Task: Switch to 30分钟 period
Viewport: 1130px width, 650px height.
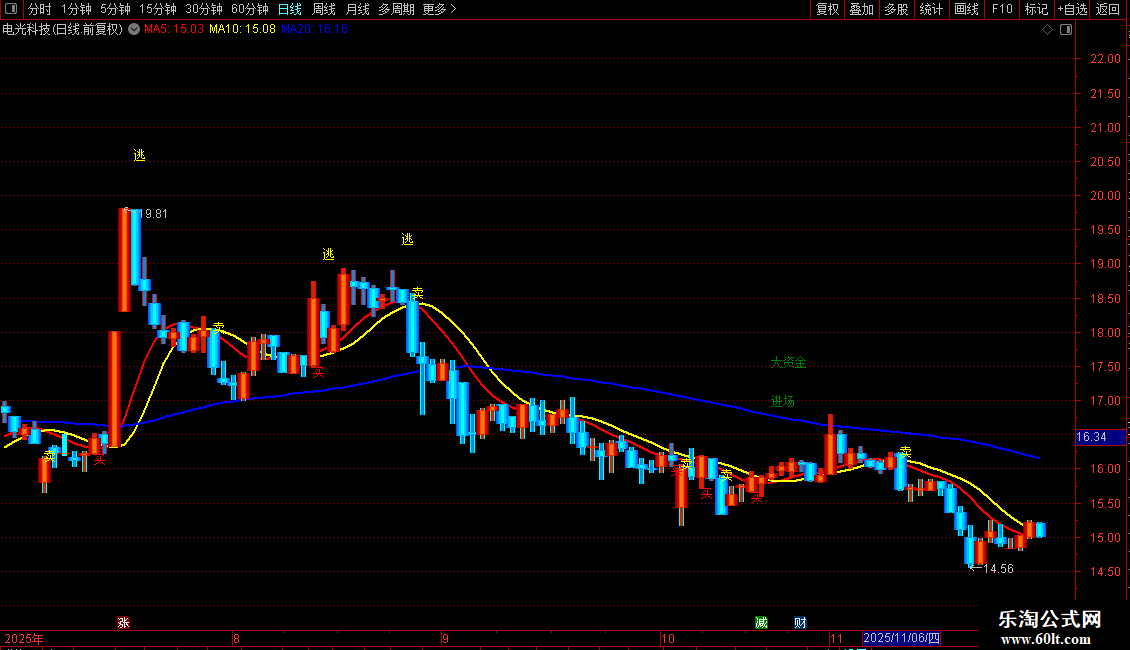Action: coord(204,9)
